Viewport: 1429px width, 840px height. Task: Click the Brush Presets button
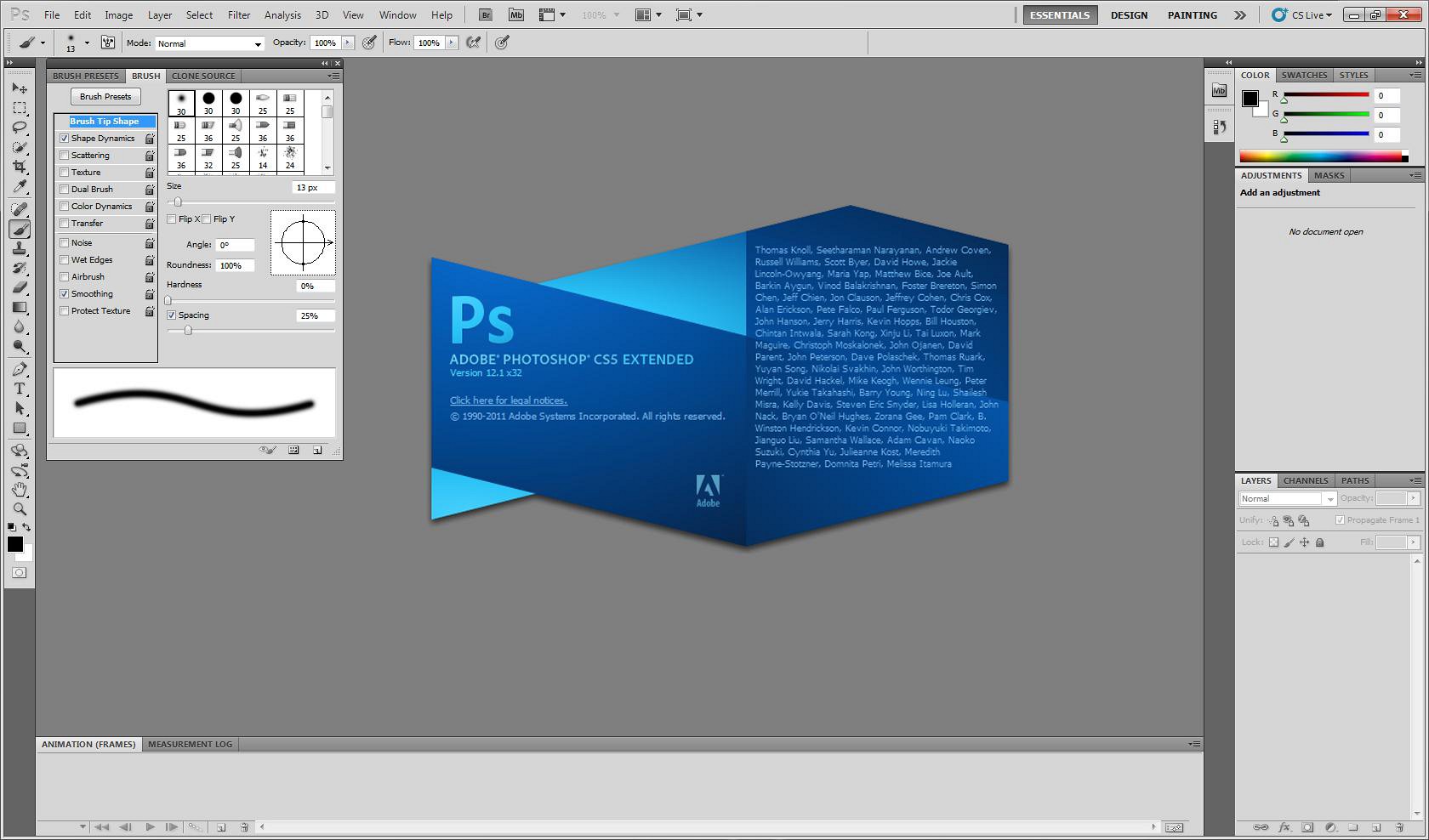[105, 97]
